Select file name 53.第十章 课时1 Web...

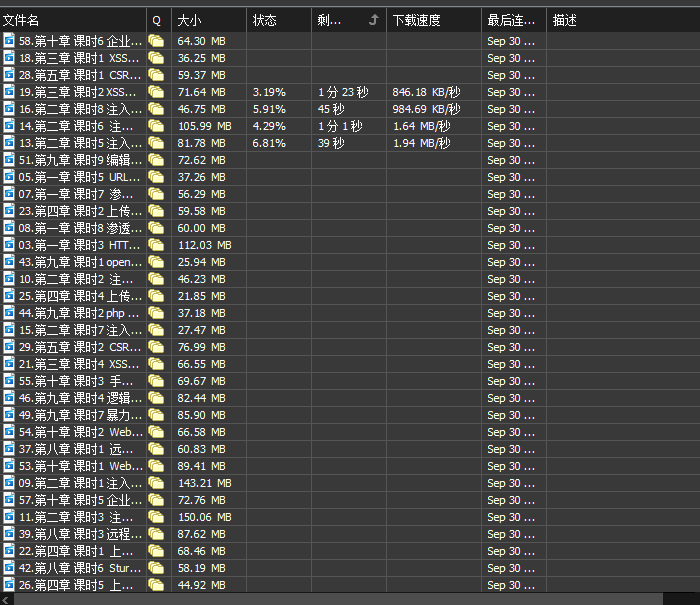81,466
